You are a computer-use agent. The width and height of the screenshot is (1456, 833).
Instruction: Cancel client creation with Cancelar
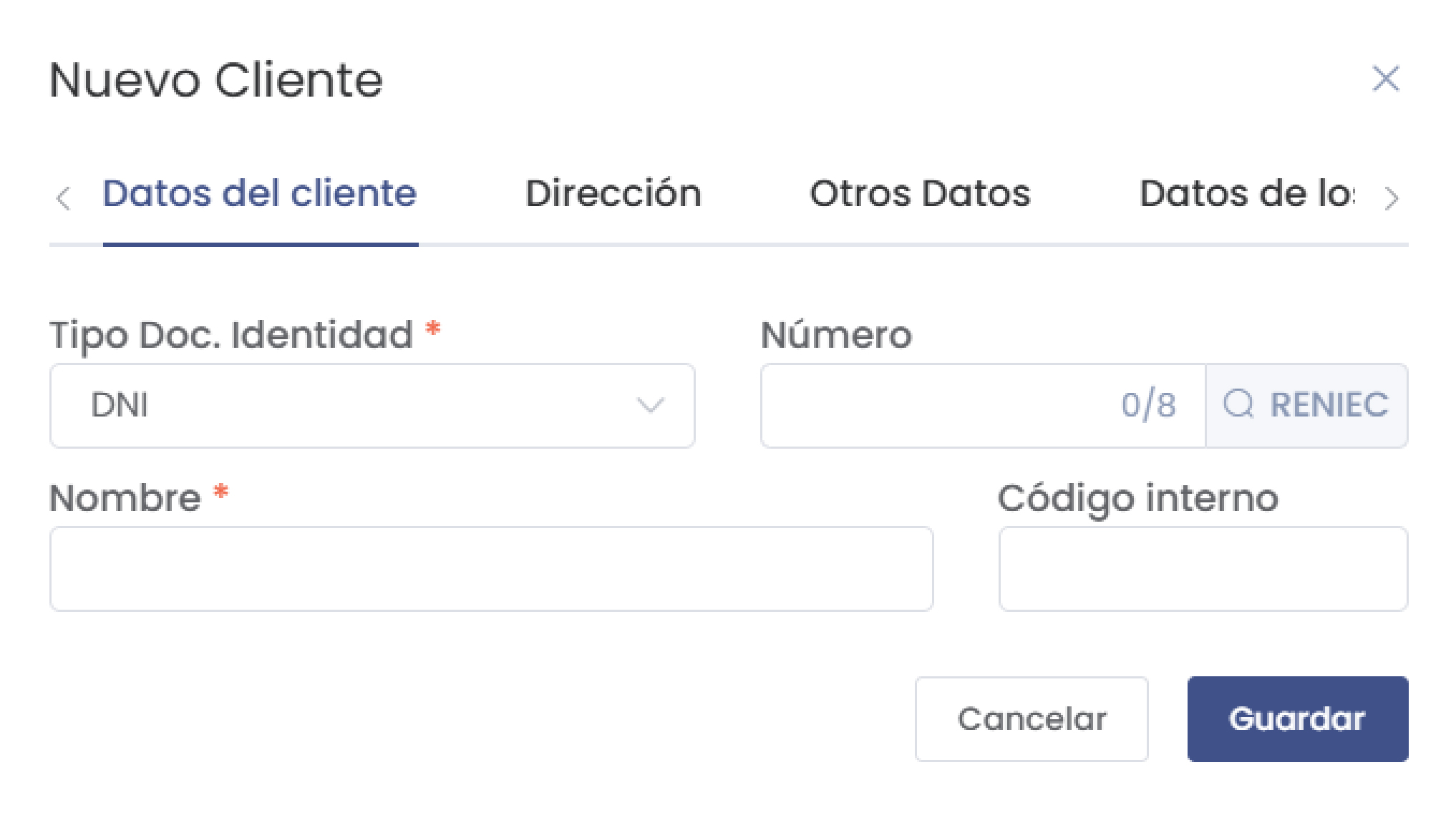click(1032, 719)
